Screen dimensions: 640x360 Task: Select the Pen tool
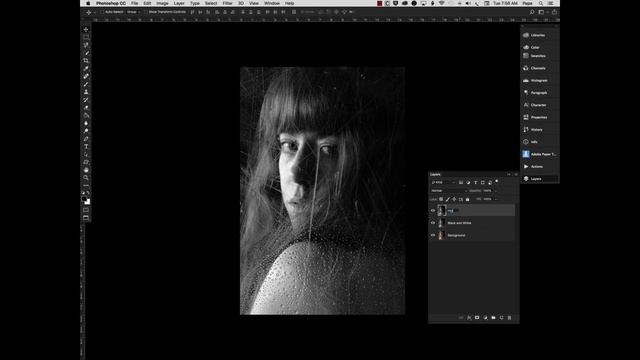86,139
